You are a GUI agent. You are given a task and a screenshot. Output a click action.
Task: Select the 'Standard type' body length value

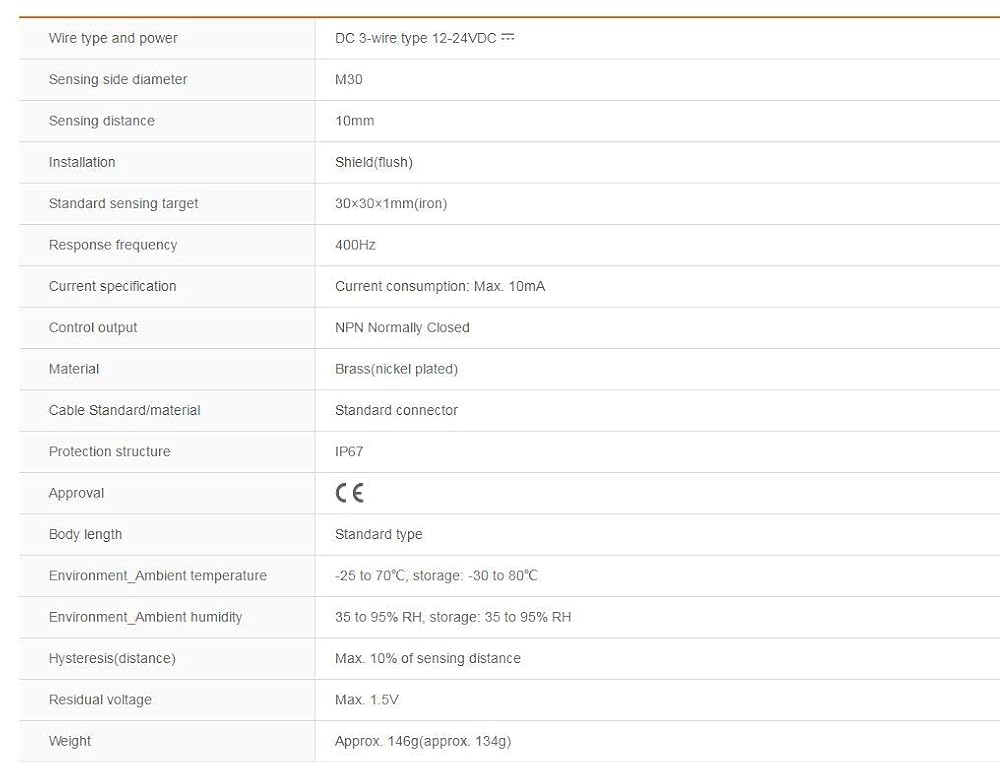tap(379, 535)
